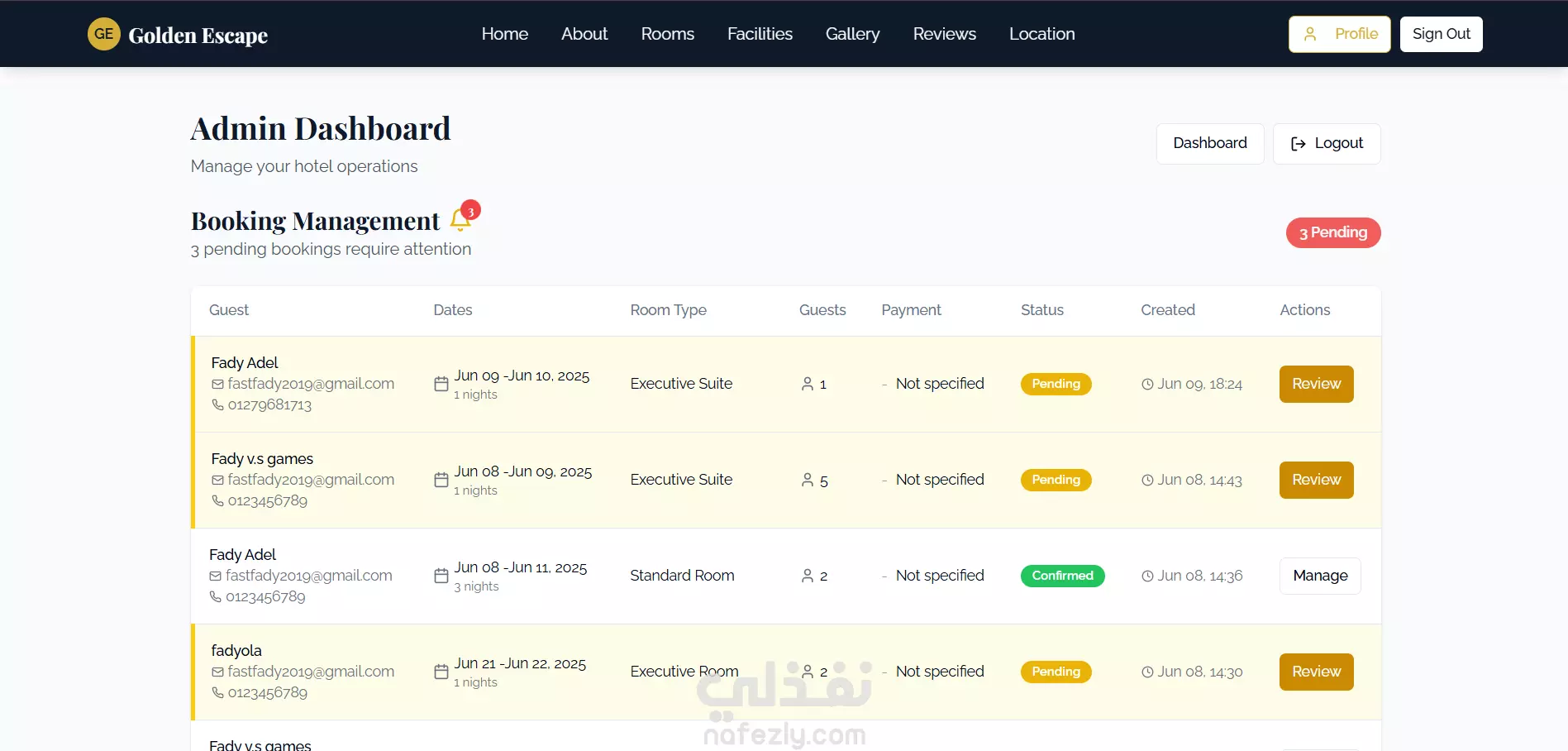Screen dimensions: 1568x751
Task: Review the Jun 09 -Jun 10 booking
Action: click(1317, 384)
